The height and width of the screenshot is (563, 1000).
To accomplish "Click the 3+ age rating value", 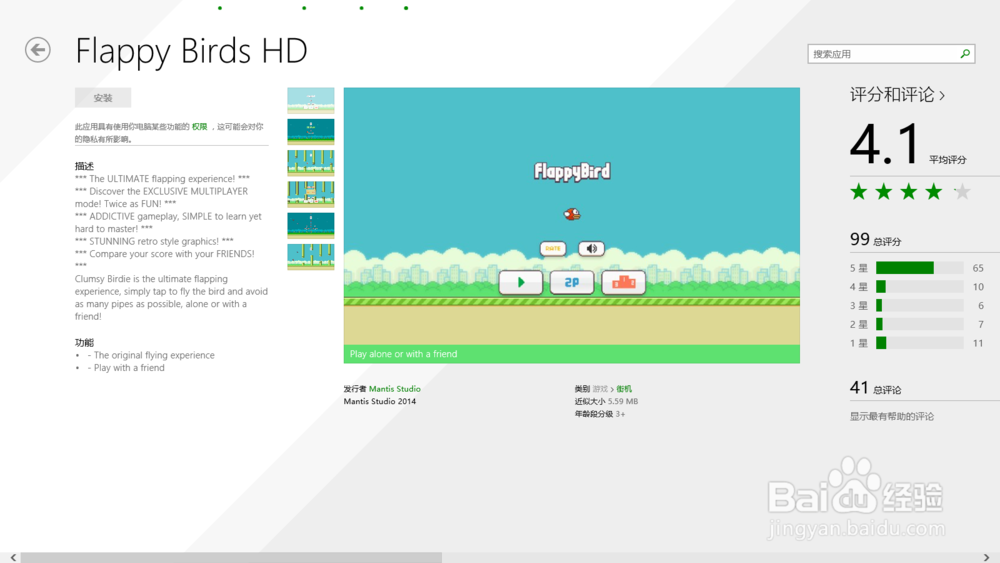I will click(621, 414).
